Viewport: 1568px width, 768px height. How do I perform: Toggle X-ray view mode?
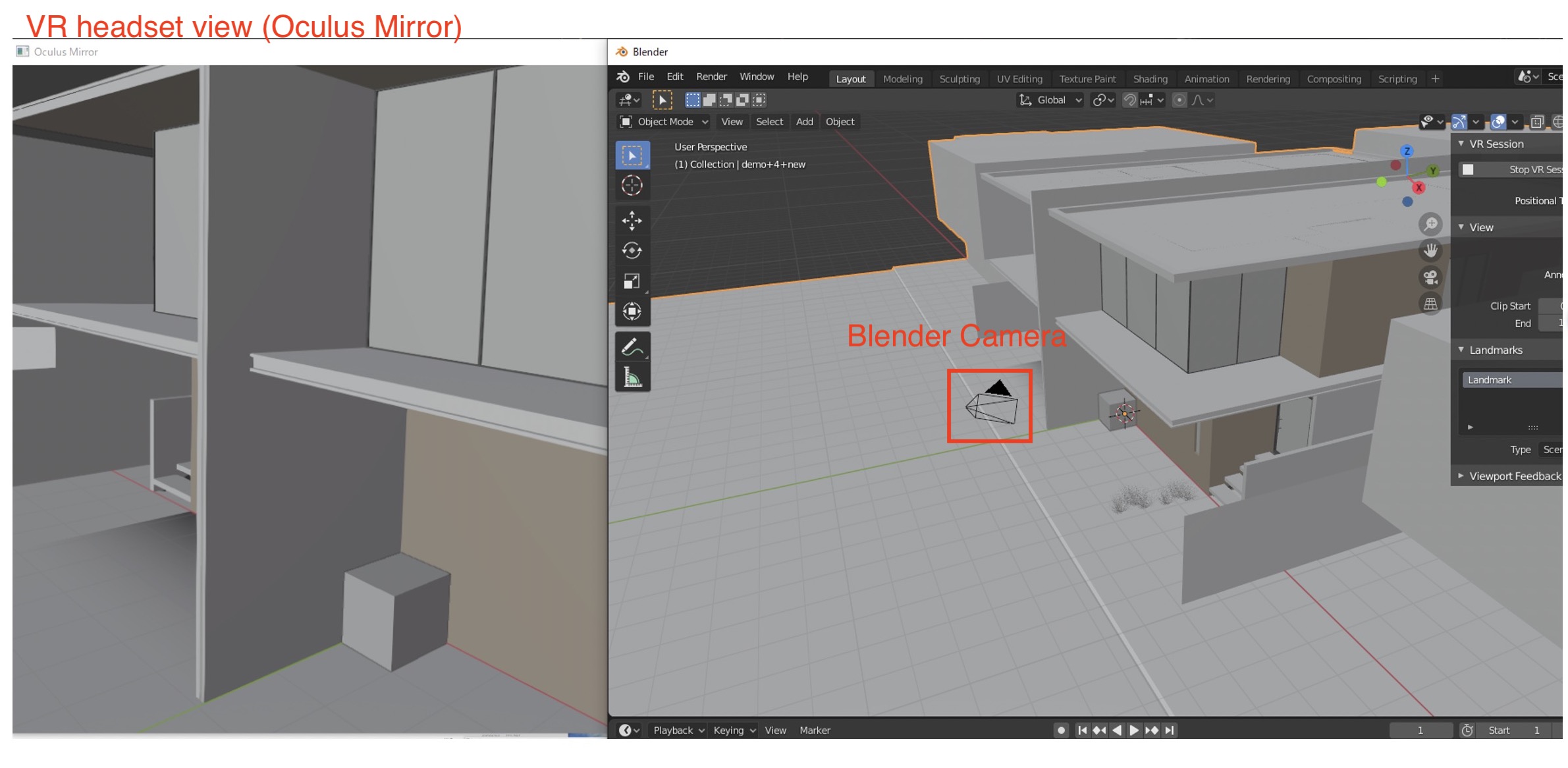[1537, 122]
